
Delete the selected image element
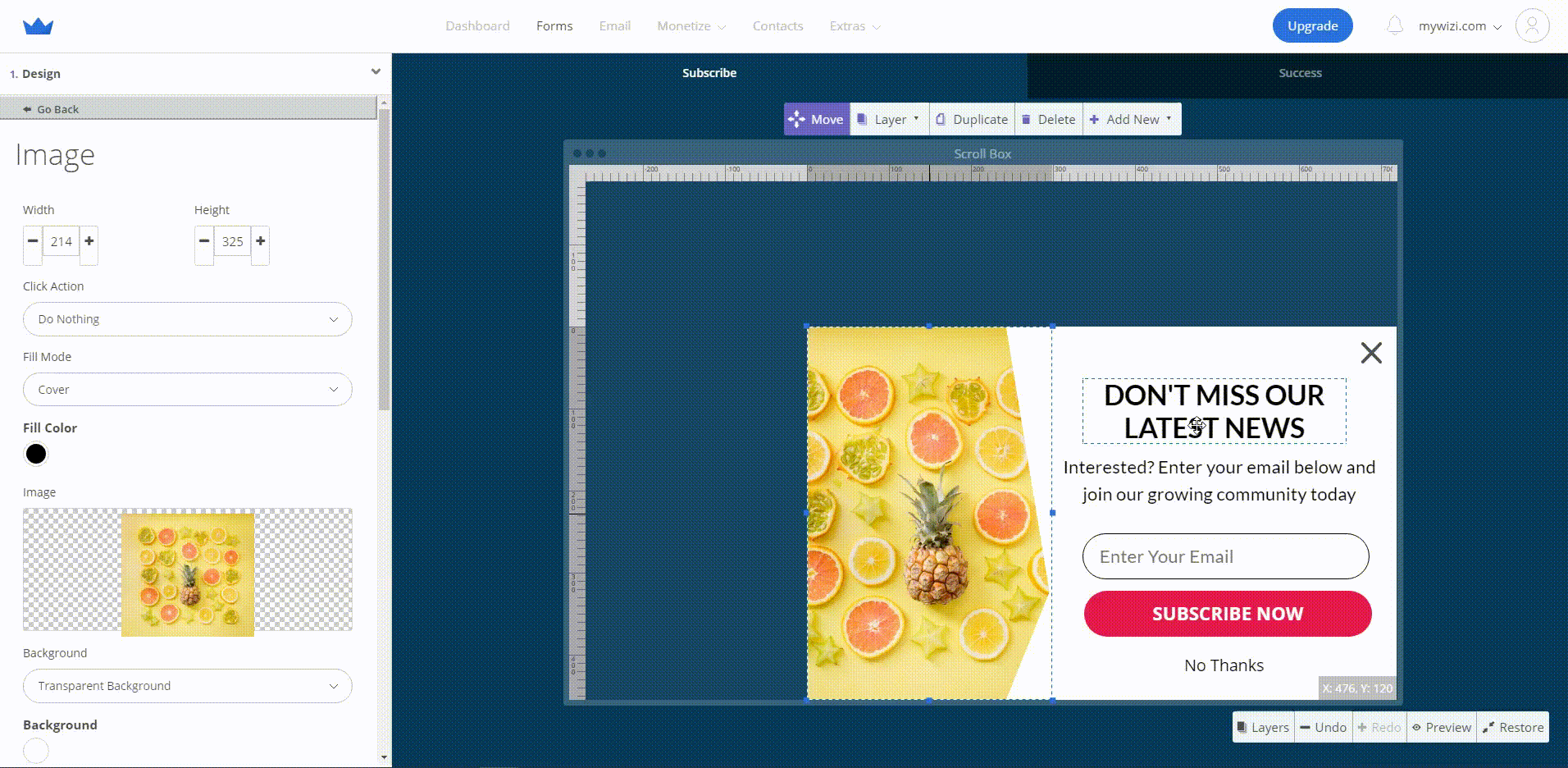(x=1048, y=120)
